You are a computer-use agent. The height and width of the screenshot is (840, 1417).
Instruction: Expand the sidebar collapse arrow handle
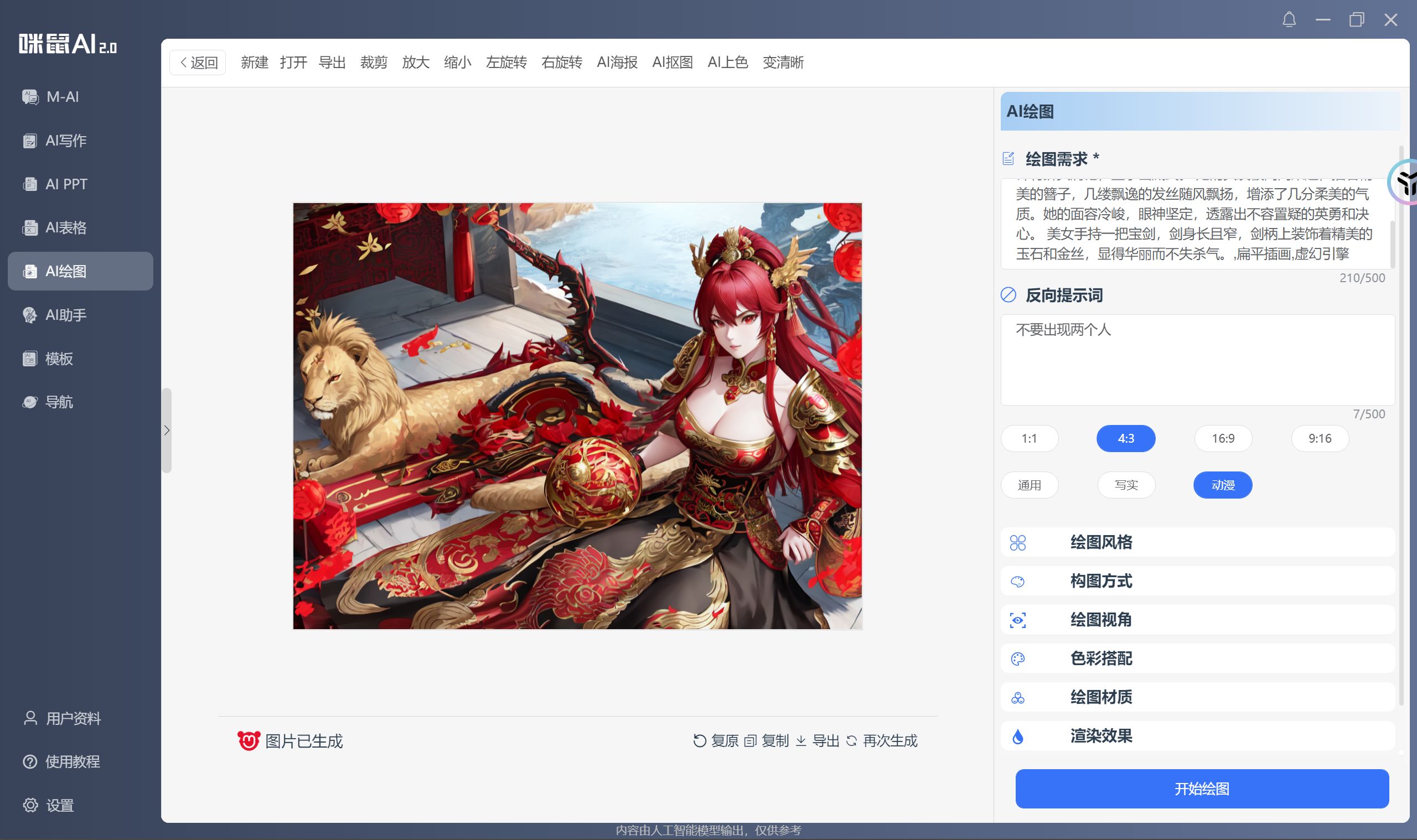[x=167, y=430]
